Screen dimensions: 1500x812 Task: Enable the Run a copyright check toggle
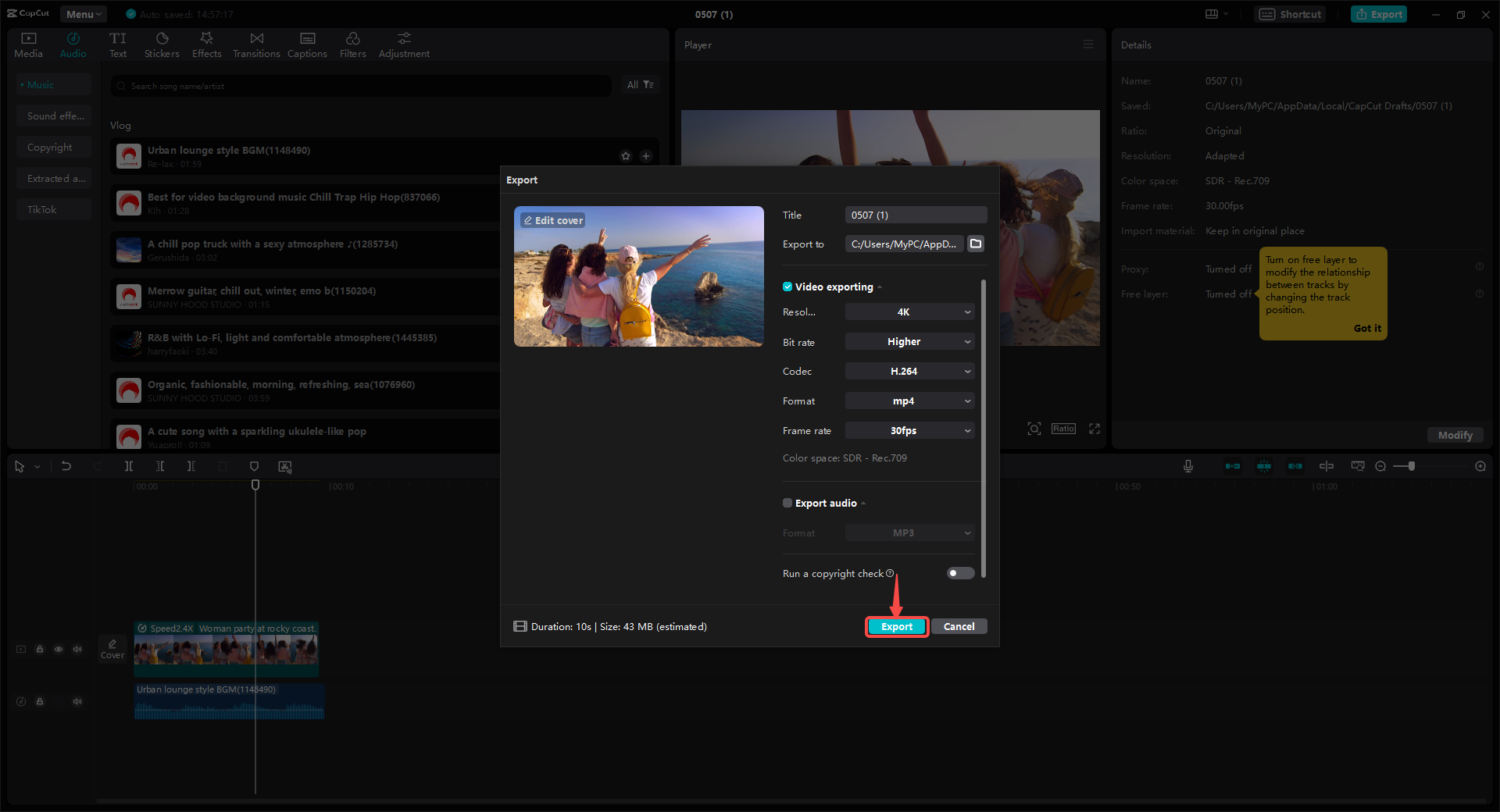(959, 573)
